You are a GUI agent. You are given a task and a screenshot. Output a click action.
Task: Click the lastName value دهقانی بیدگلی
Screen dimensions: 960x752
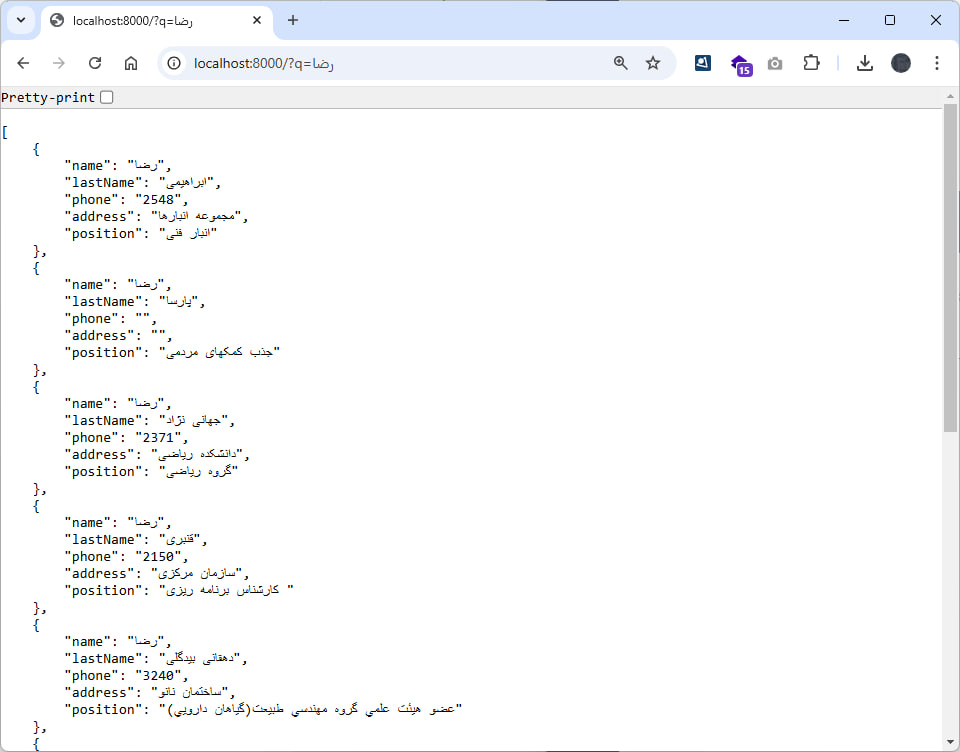coord(200,659)
